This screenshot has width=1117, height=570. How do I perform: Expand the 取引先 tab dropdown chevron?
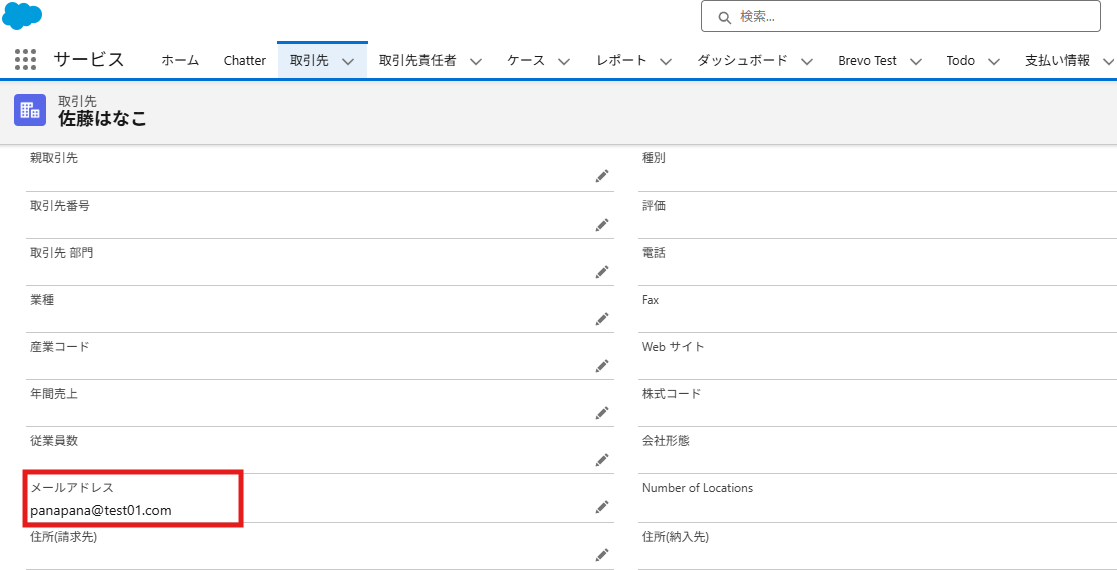[348, 61]
